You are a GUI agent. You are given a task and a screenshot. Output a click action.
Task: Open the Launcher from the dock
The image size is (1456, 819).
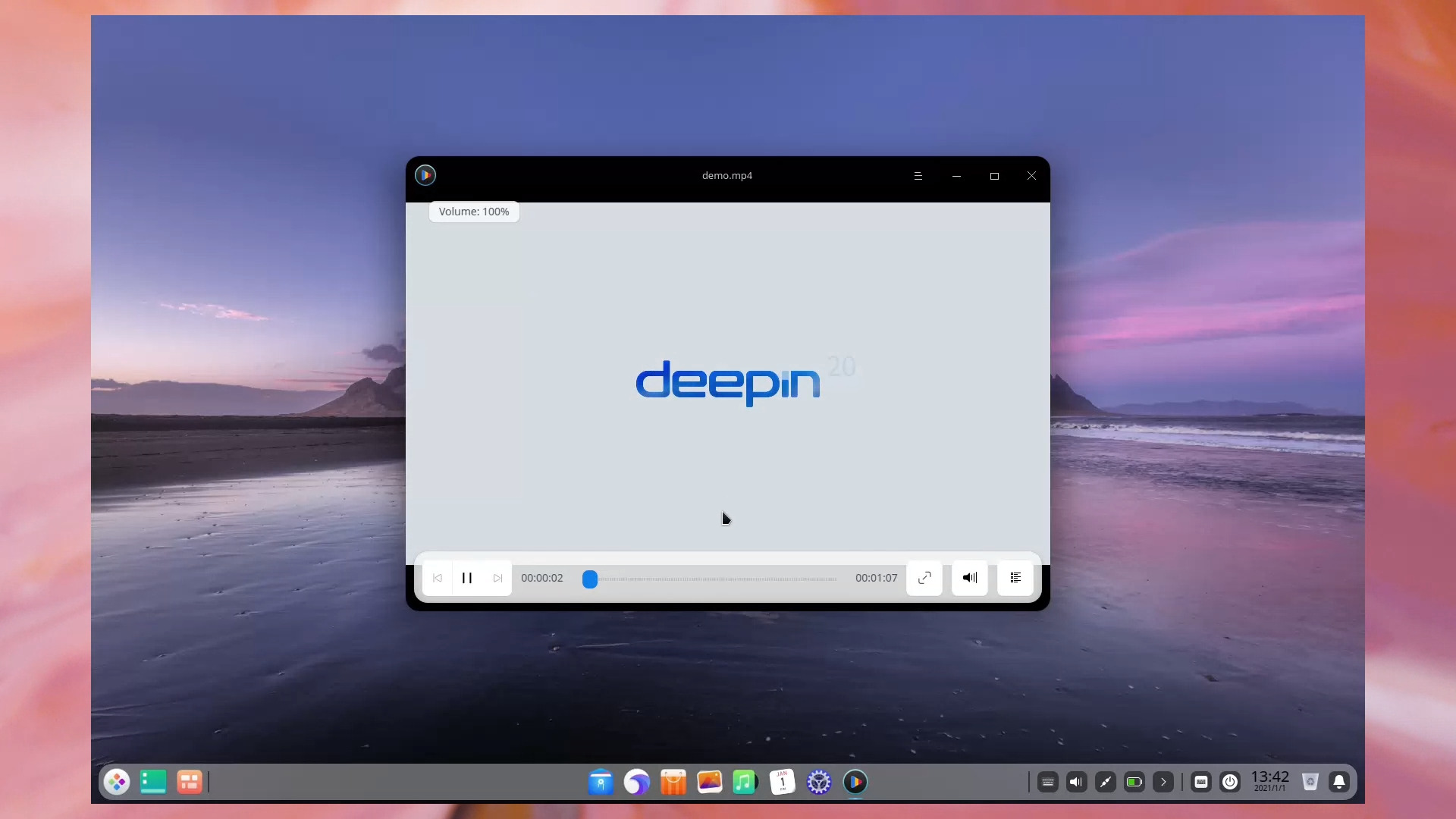click(x=117, y=782)
